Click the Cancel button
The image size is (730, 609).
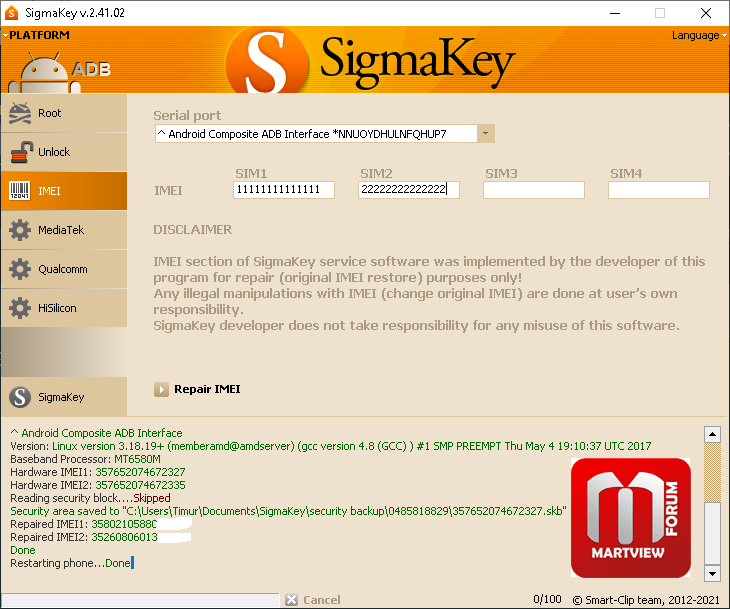(x=312, y=600)
